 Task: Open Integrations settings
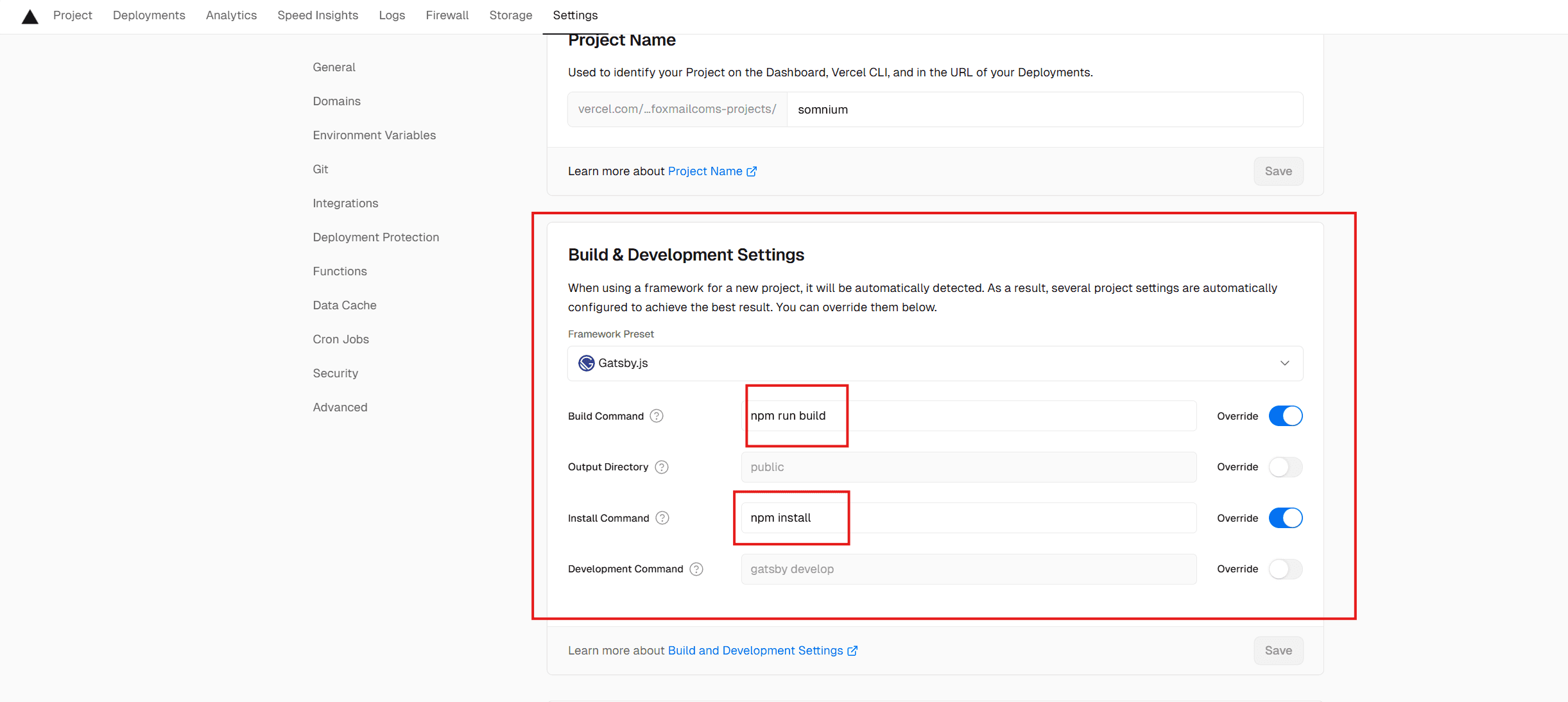(345, 203)
